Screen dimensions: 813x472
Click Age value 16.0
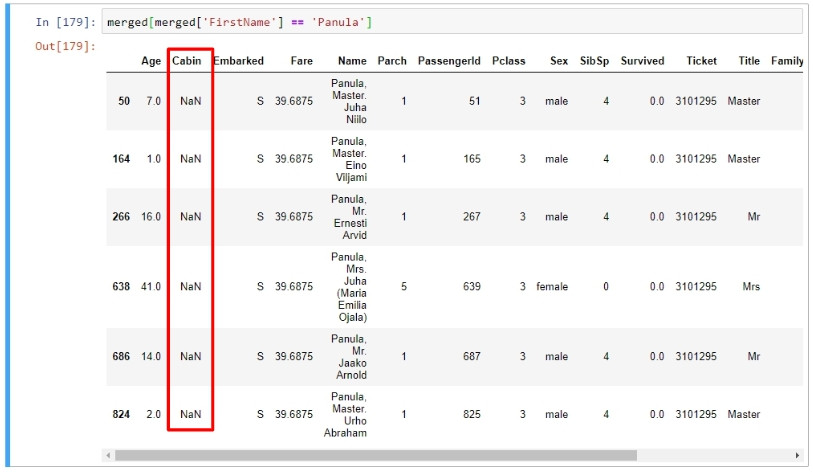(x=151, y=217)
